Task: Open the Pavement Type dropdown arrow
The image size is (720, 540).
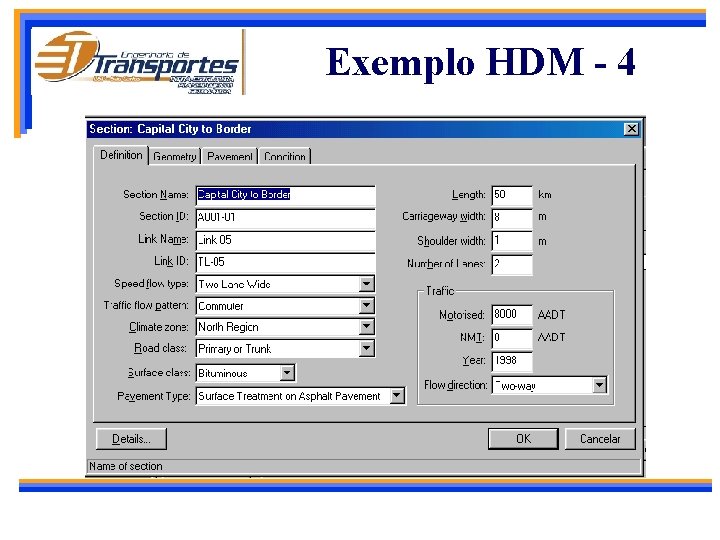Action: (397, 395)
